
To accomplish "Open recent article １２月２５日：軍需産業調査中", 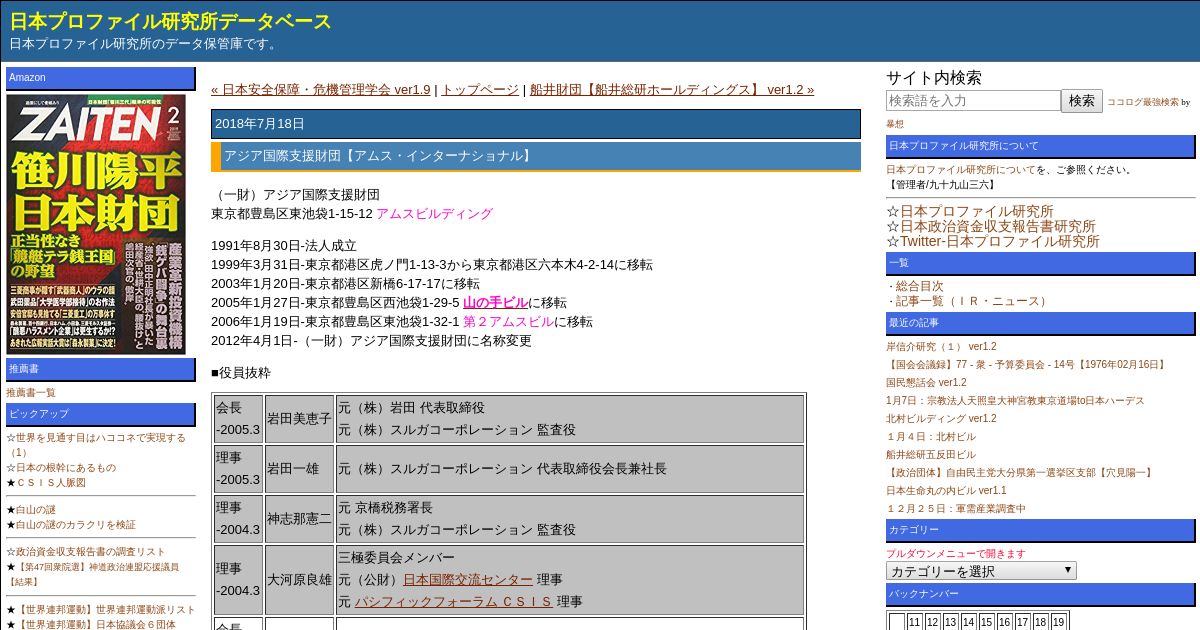I will (956, 509).
